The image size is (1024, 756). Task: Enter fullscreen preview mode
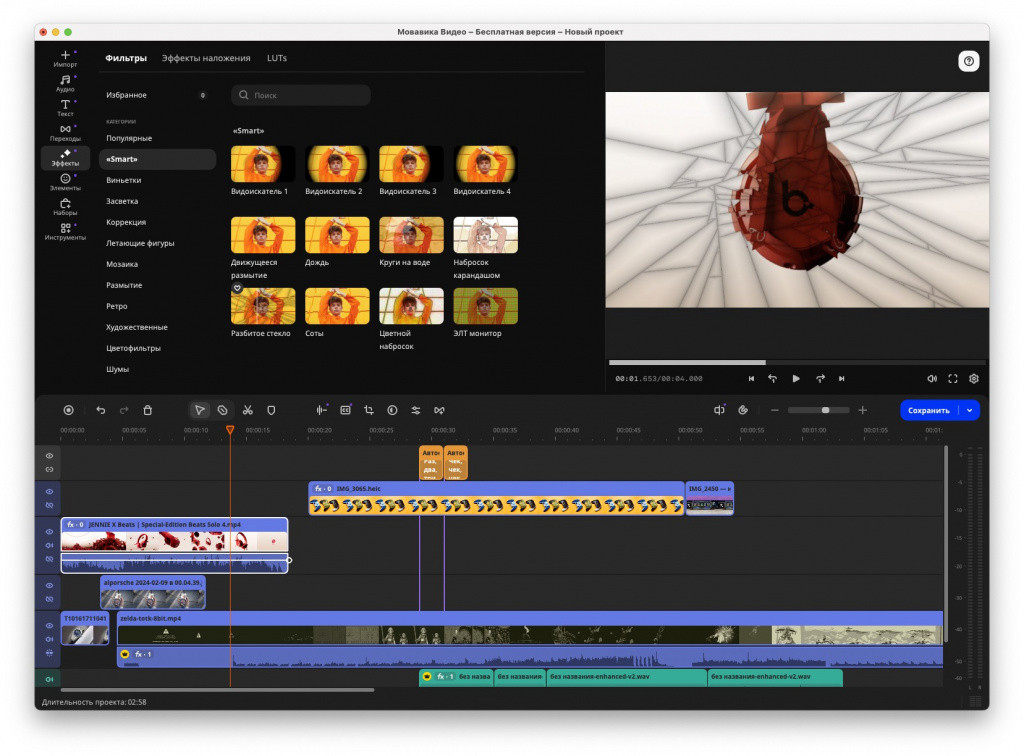pos(953,379)
